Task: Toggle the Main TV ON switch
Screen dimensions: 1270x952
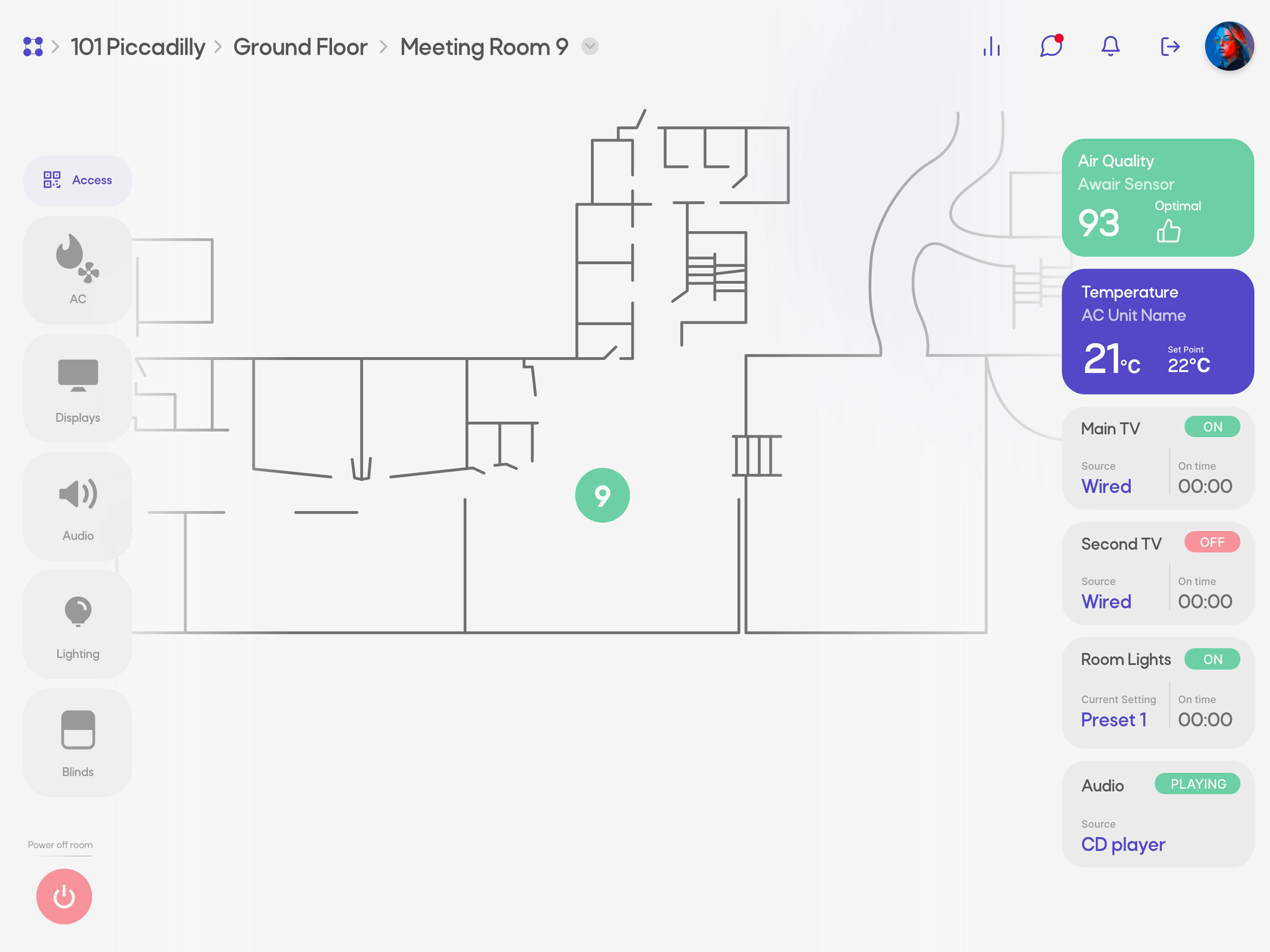Action: click(x=1212, y=427)
